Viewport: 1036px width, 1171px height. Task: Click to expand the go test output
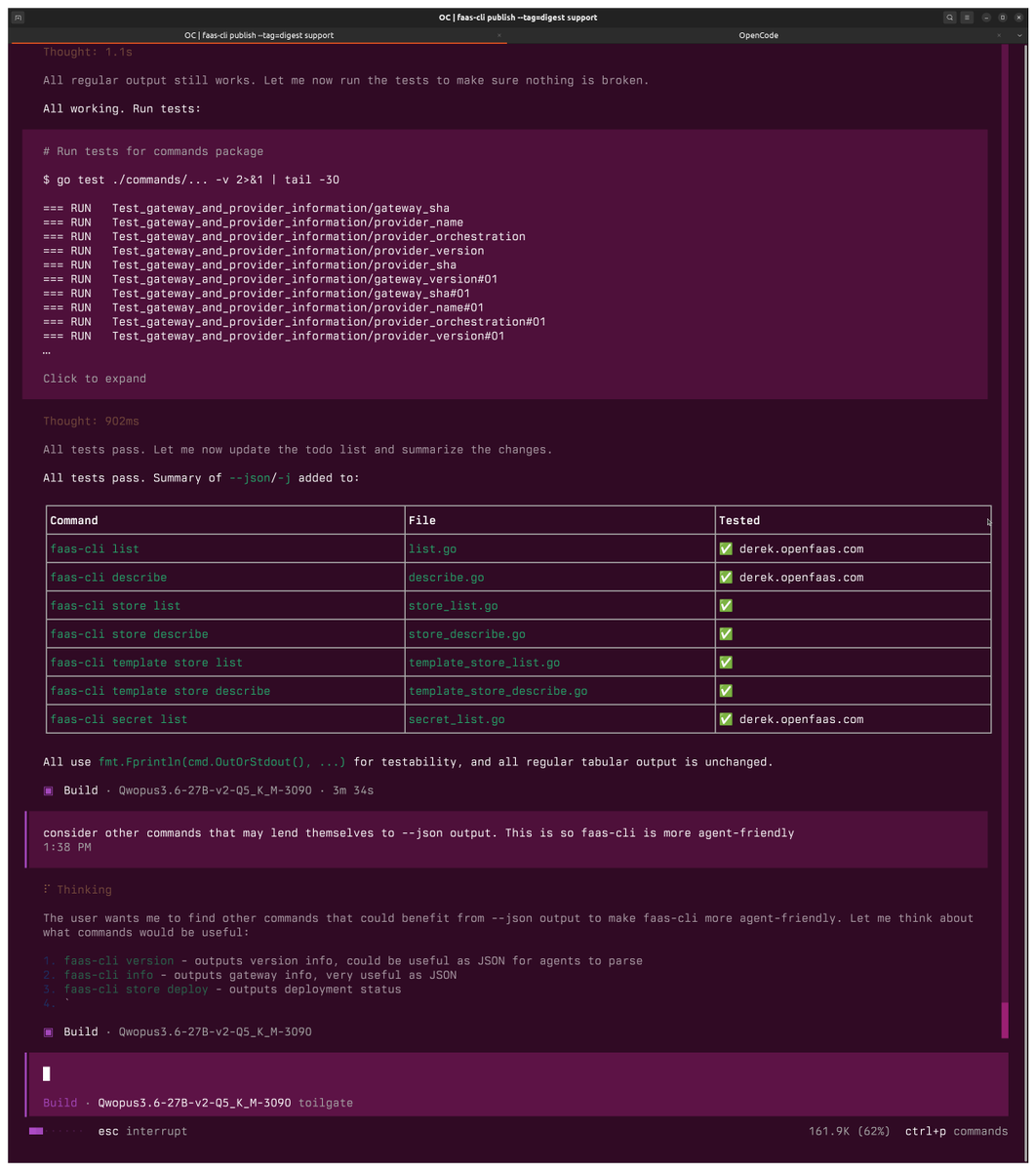pos(95,379)
